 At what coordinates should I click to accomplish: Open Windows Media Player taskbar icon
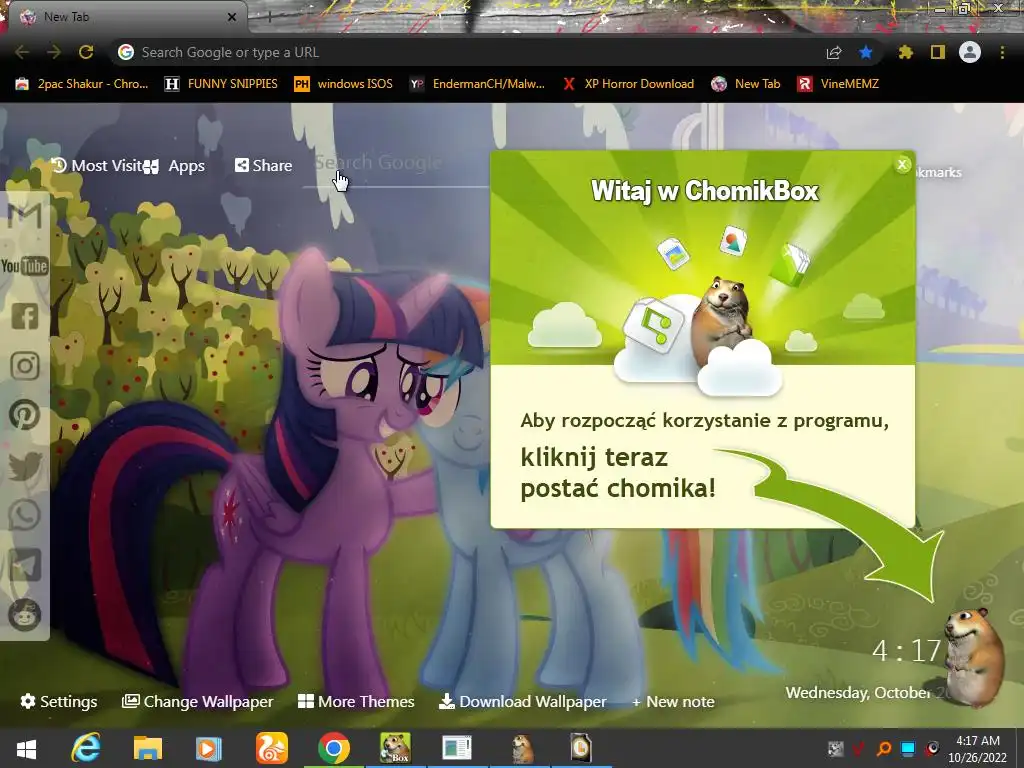(209, 748)
